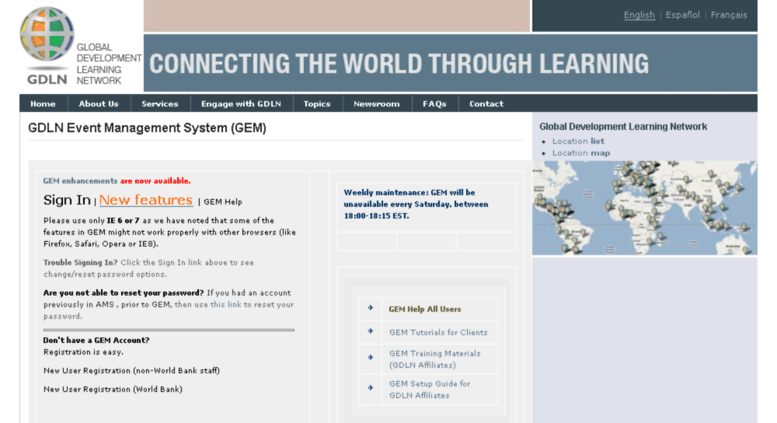Click the world map thumbnail

pyautogui.click(x=644, y=208)
